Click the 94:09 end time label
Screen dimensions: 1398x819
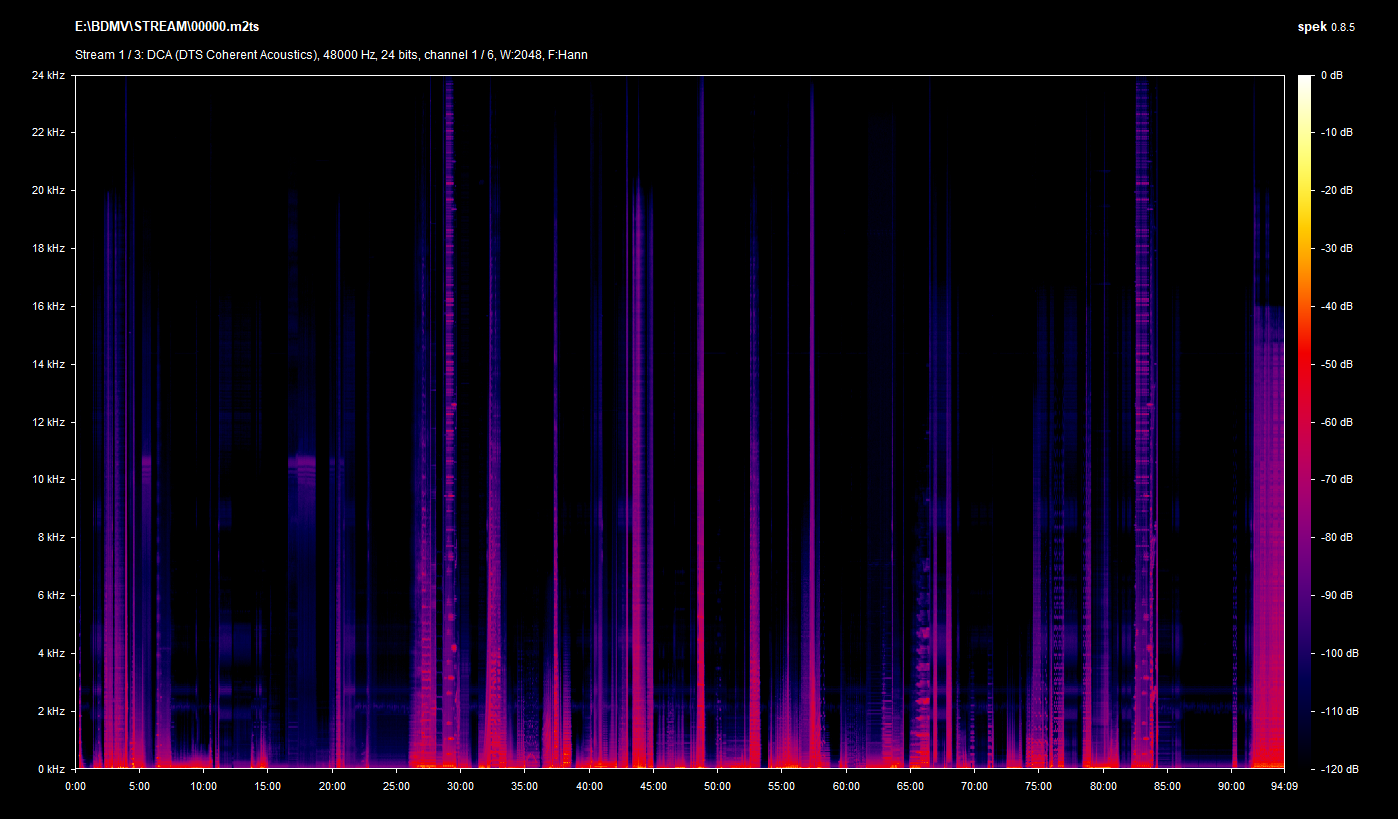(x=1284, y=786)
